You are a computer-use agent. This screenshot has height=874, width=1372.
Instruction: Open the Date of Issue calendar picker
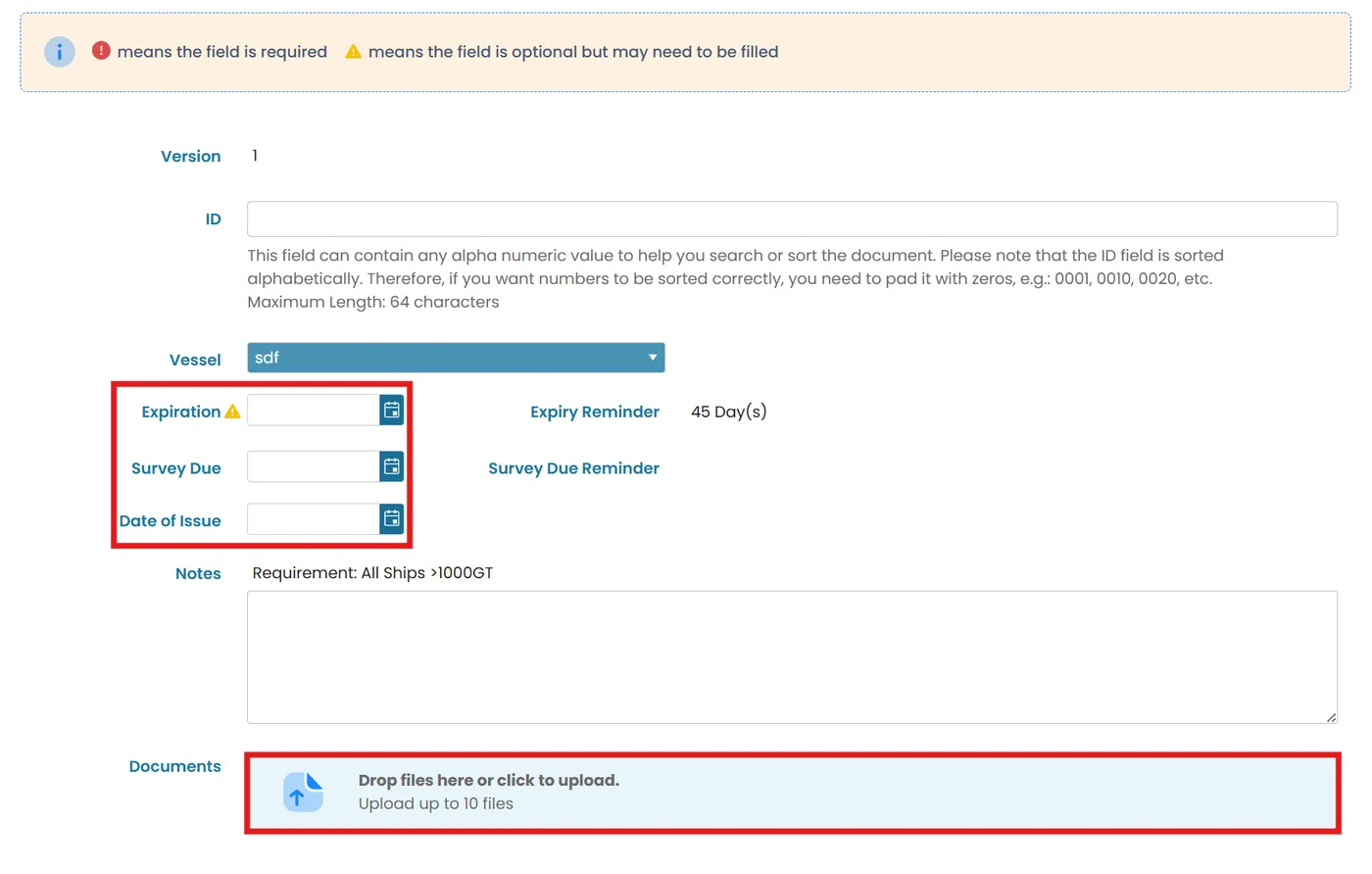pyautogui.click(x=391, y=518)
